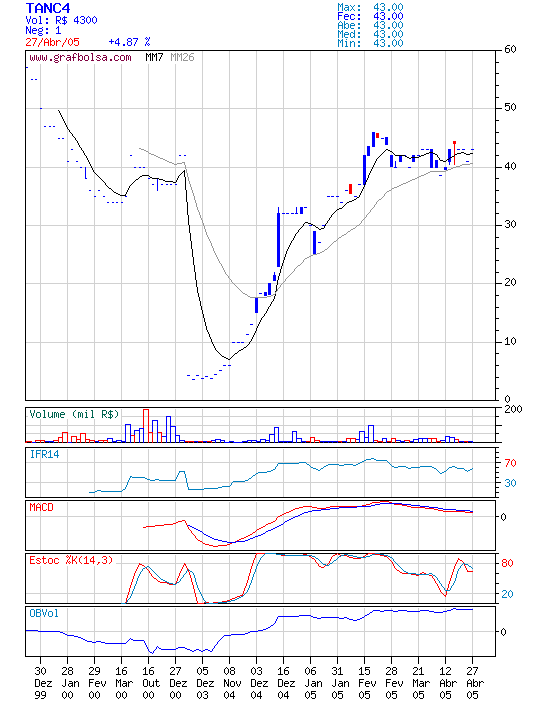Viewport: 545px width, 720px height.
Task: Click the +4.87 % change value
Action: [129, 42]
